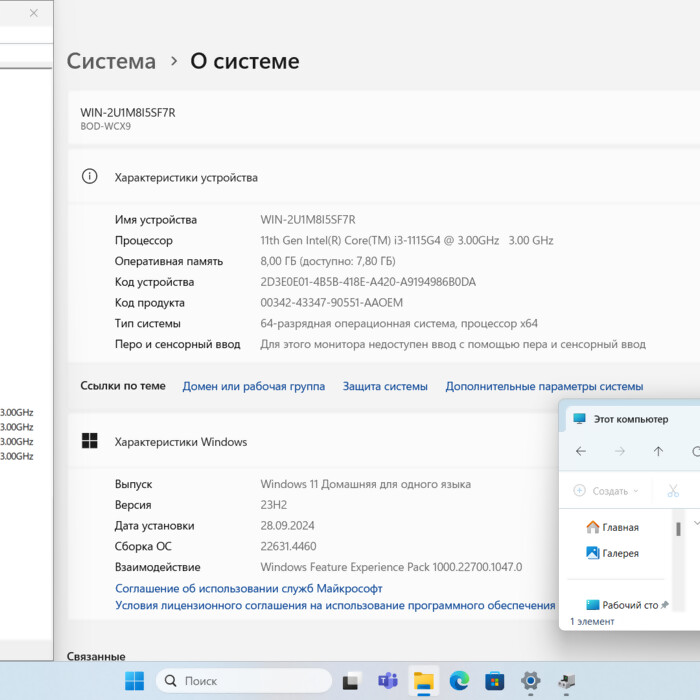Viewport: 700px width, 700px height.
Task: Open "Соглашение об использовании служб Майкрософт" link
Action: click(249, 588)
